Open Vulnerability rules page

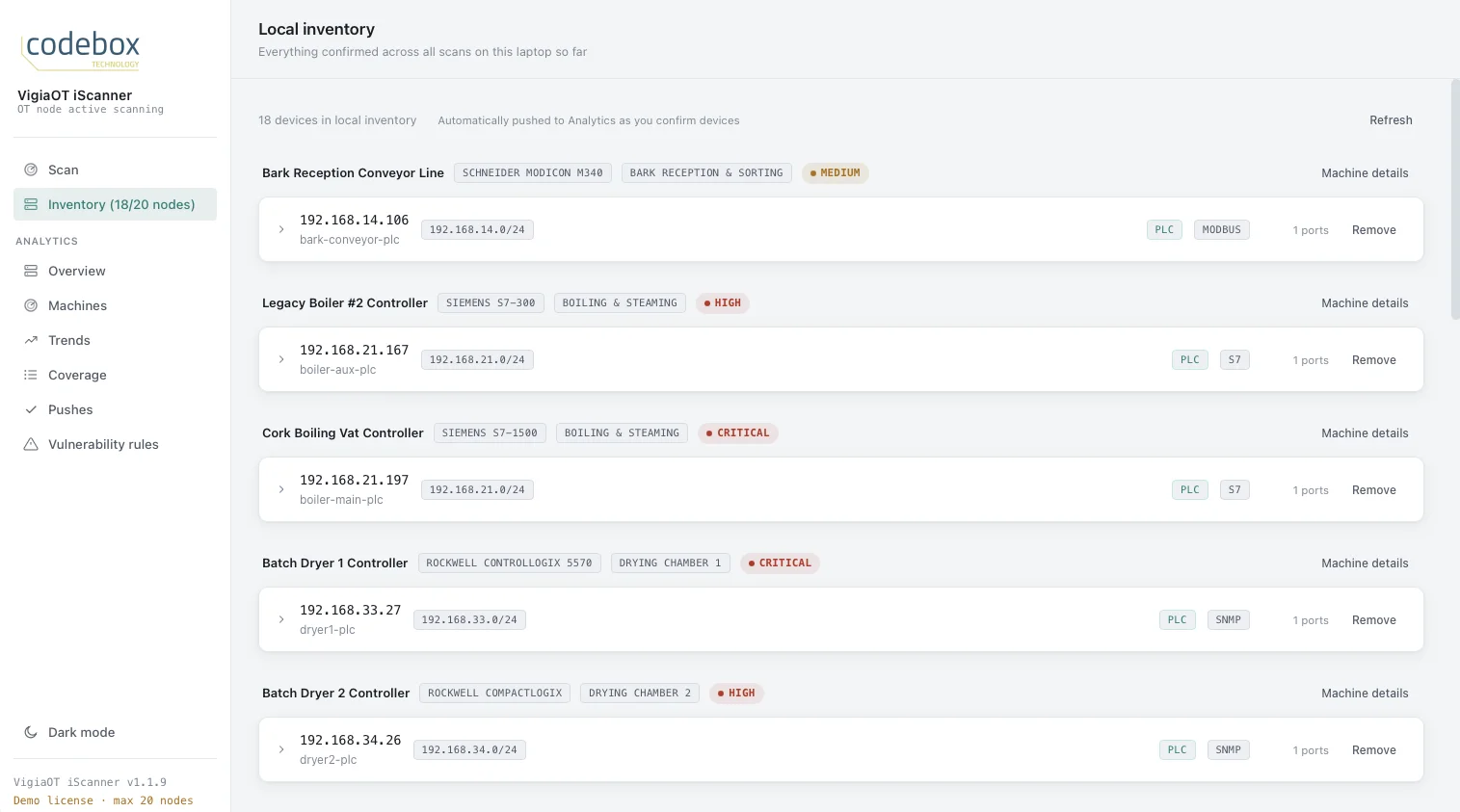tap(115, 444)
